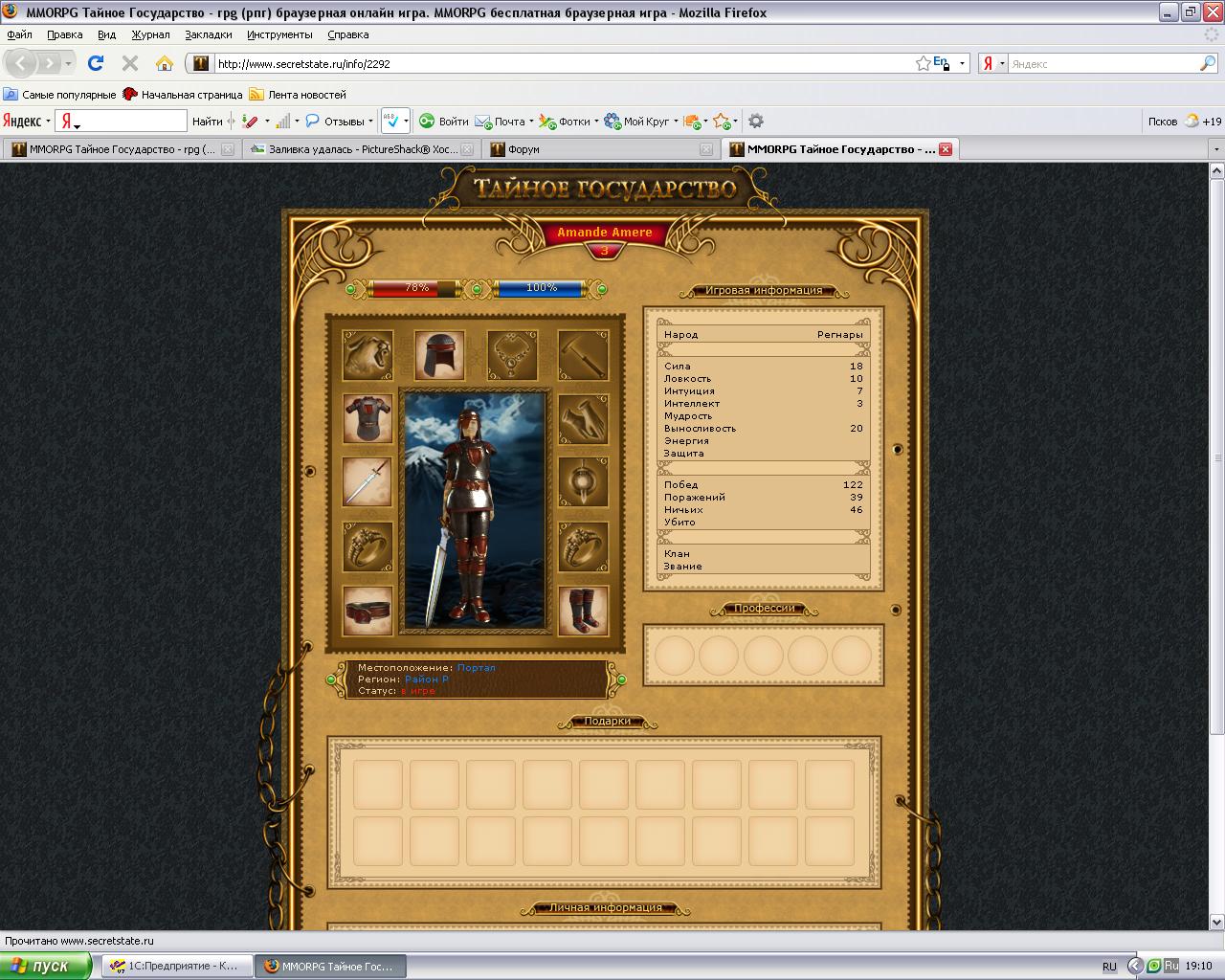Open the Закладки menu

tap(209, 34)
